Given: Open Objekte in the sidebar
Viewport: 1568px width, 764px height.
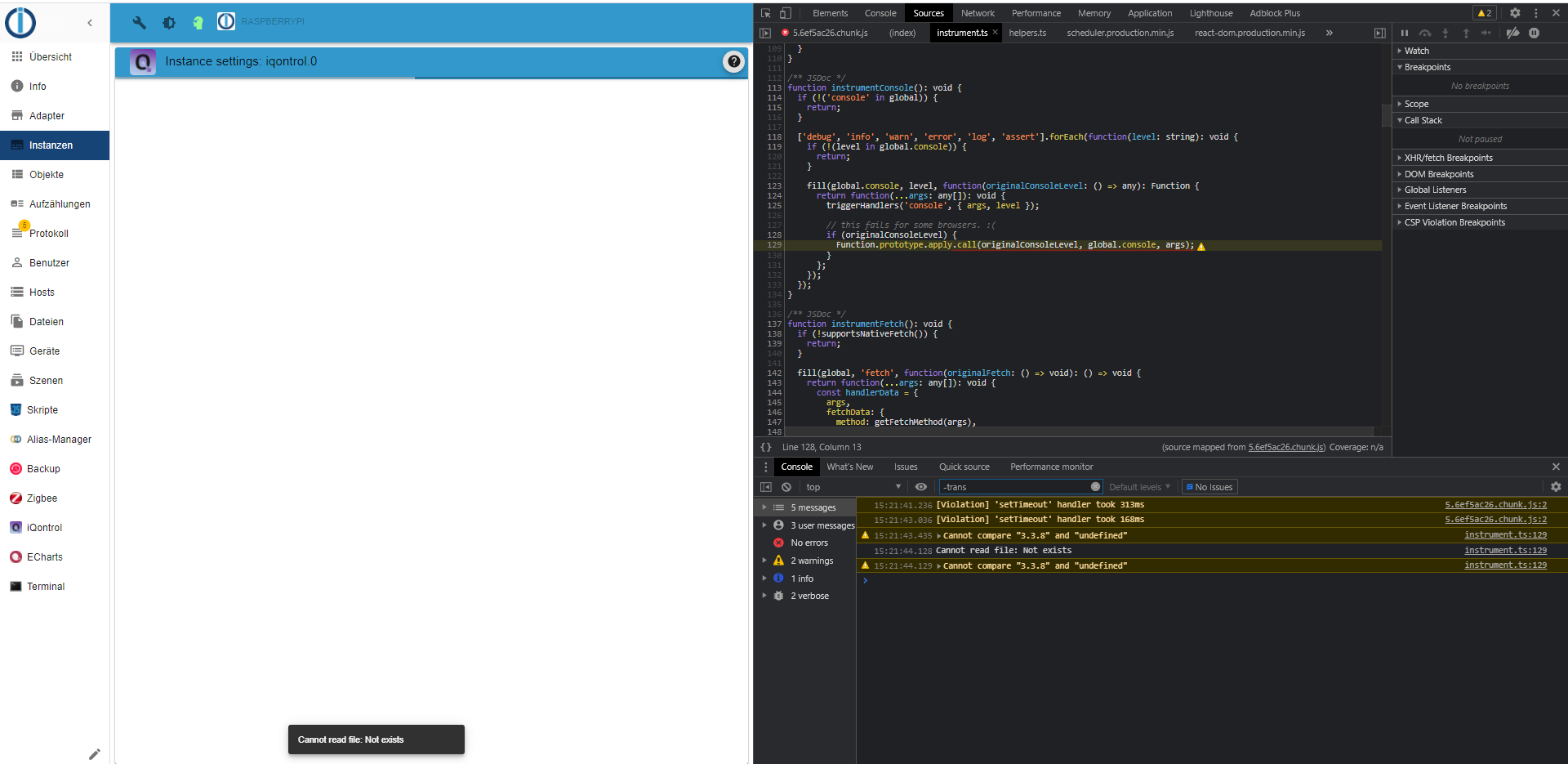Looking at the screenshot, I should 55,175.
